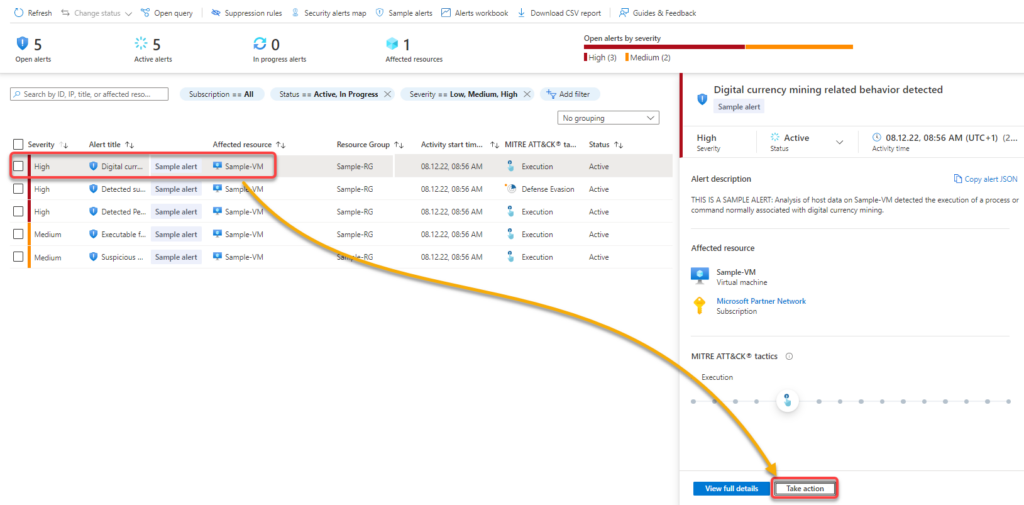
Task: Sort by Alert title column header
Action: click(111, 144)
